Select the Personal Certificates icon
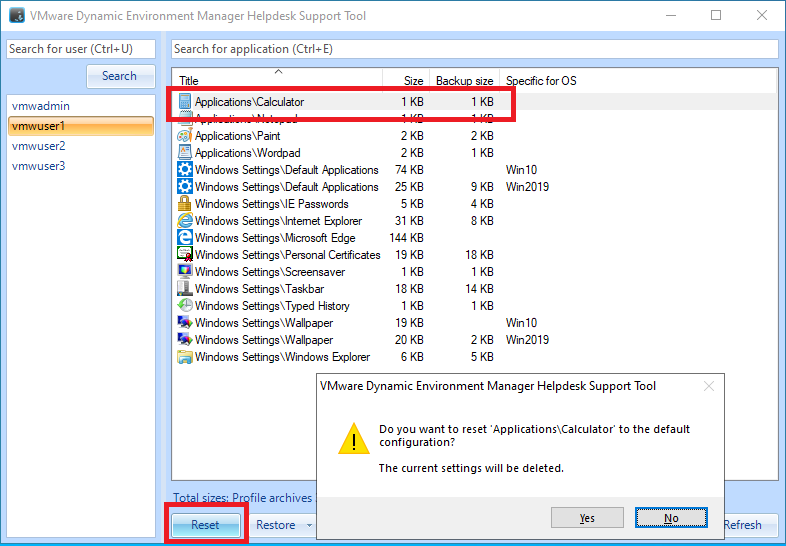786x546 pixels. click(185, 255)
